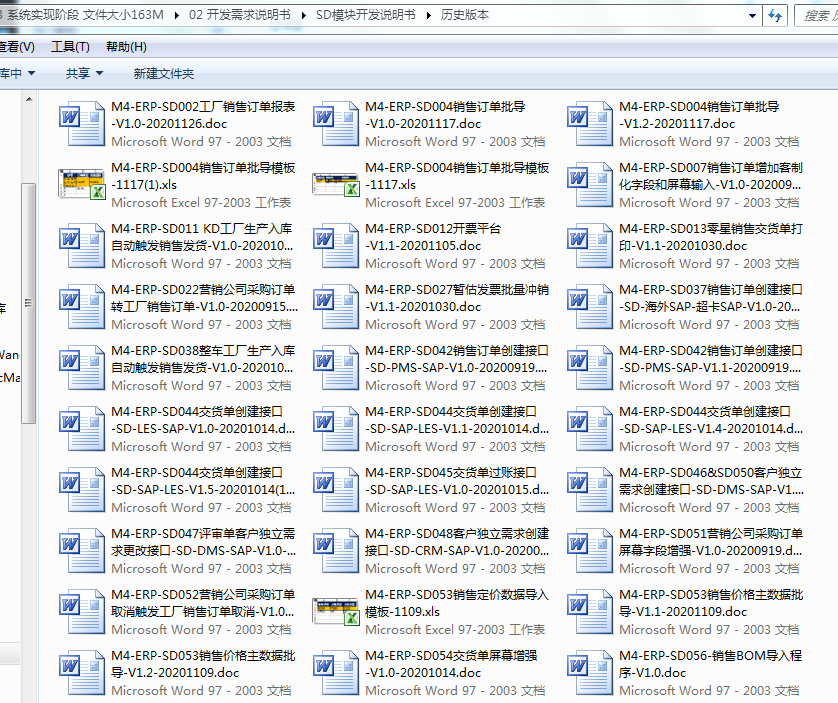Select the Excel icon of SD053销售定价数据导入模板-1109.xls
The height and width of the screenshot is (703, 838).
tap(330, 611)
